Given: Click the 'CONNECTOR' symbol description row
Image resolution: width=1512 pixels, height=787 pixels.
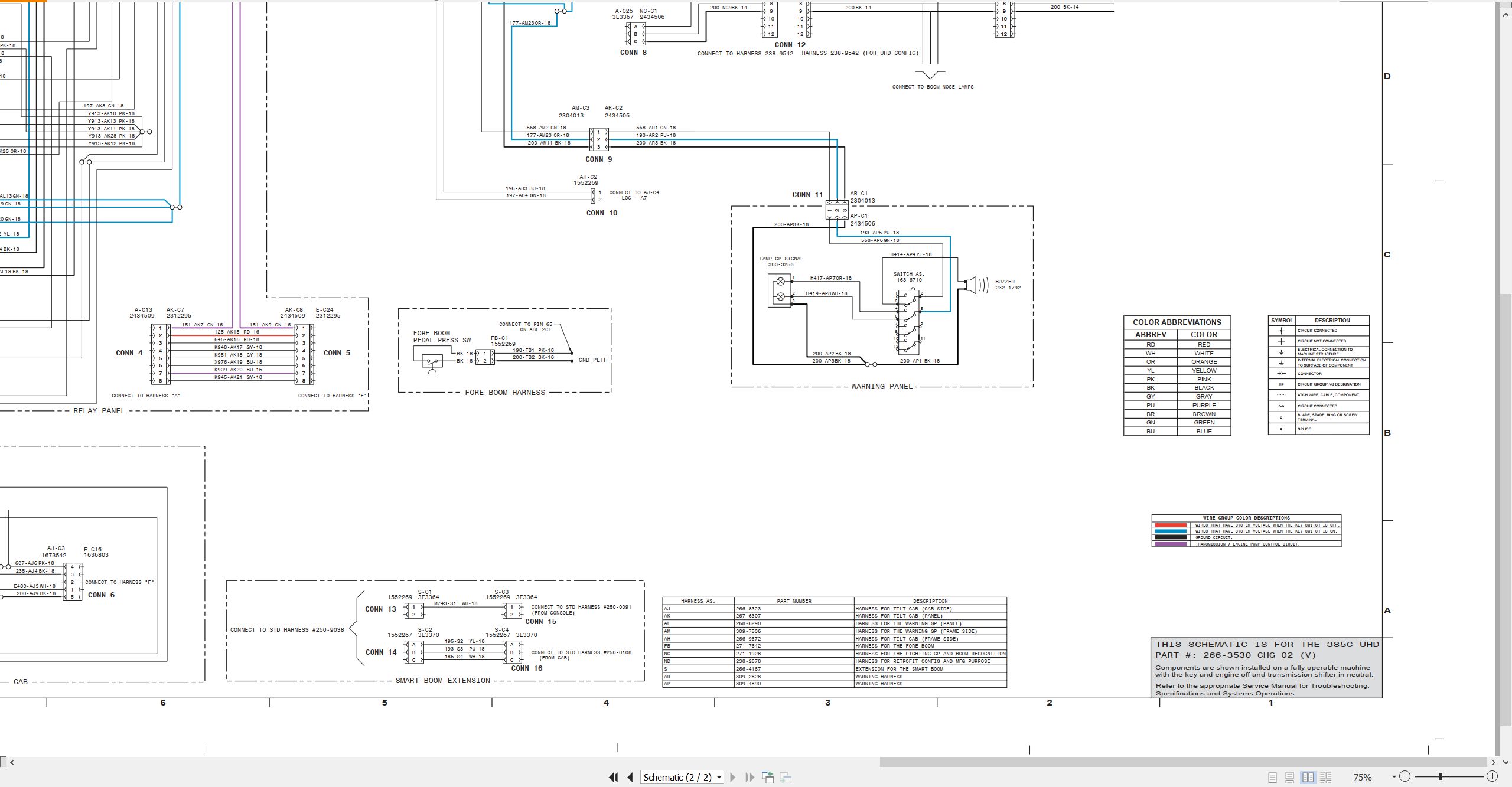Looking at the screenshot, I should pyautogui.click(x=1318, y=374).
